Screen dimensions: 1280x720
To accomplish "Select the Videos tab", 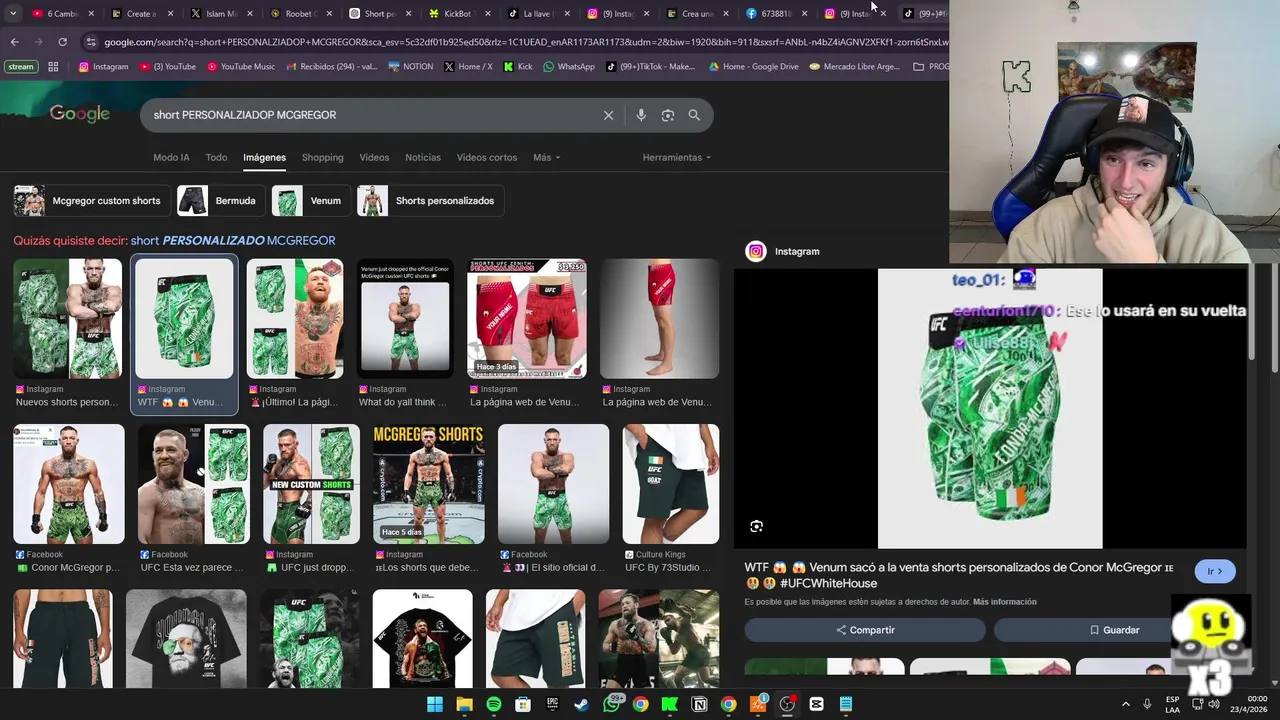I will click(374, 157).
